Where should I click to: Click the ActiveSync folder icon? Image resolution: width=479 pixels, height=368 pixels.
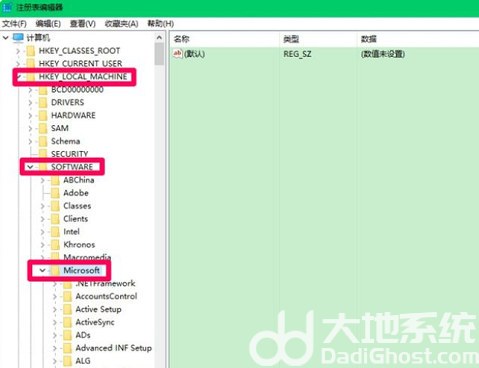(68, 322)
